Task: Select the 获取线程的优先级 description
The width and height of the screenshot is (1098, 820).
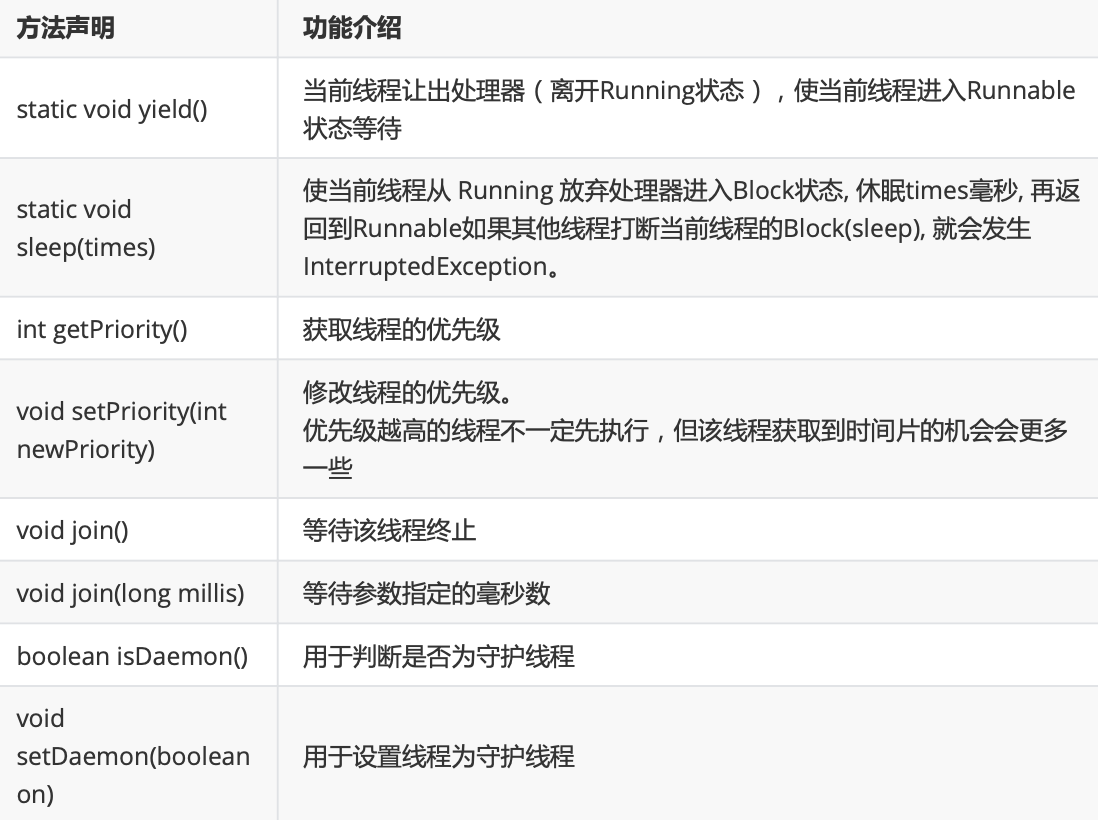Action: 401,329
